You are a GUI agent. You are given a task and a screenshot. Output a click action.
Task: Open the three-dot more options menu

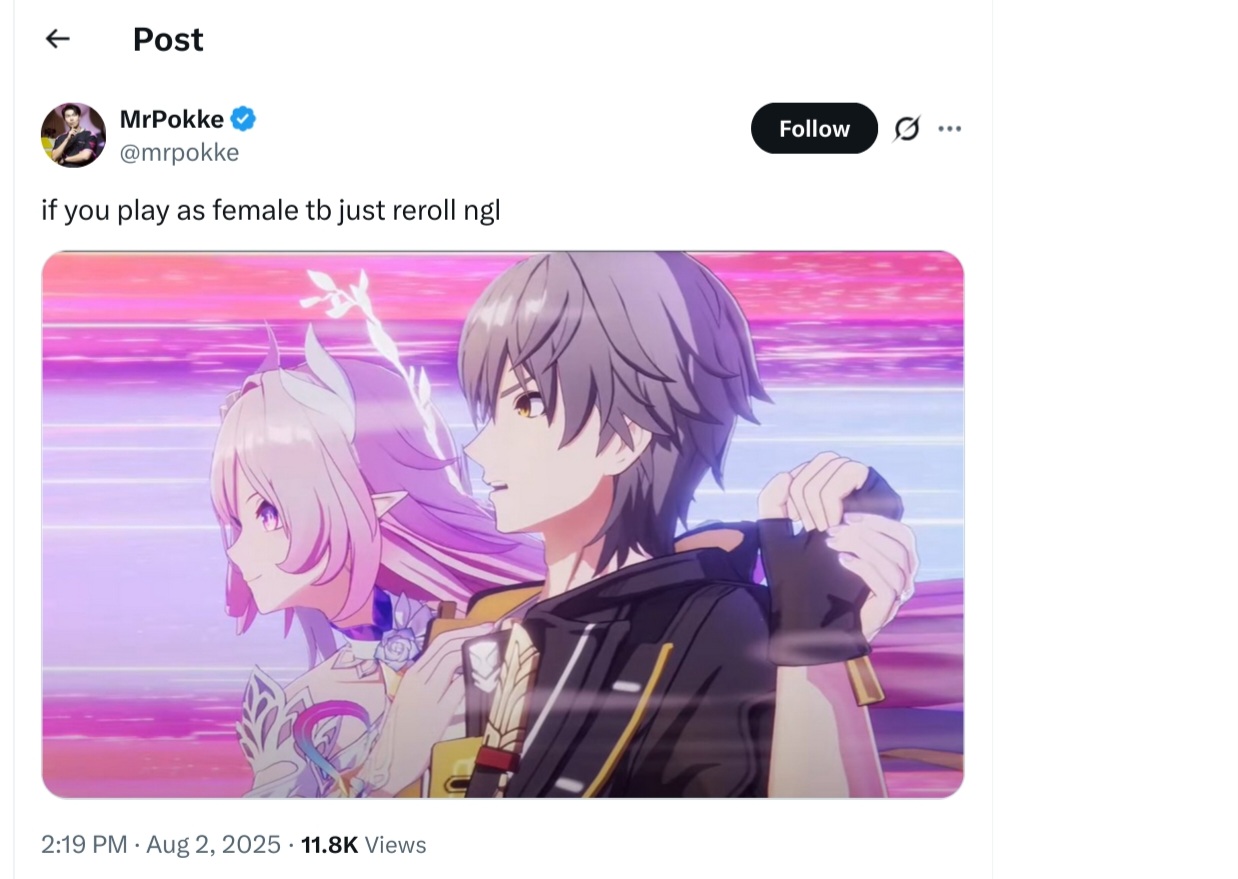pos(950,128)
